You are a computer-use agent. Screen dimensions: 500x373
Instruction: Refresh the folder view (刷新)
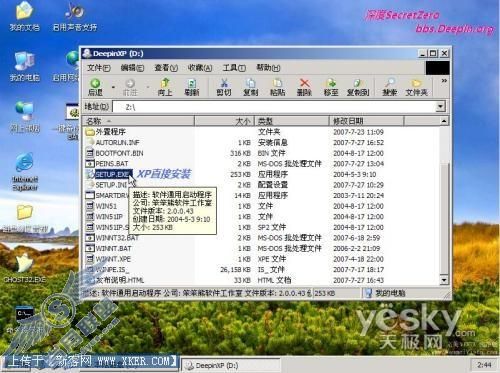pos(192,87)
